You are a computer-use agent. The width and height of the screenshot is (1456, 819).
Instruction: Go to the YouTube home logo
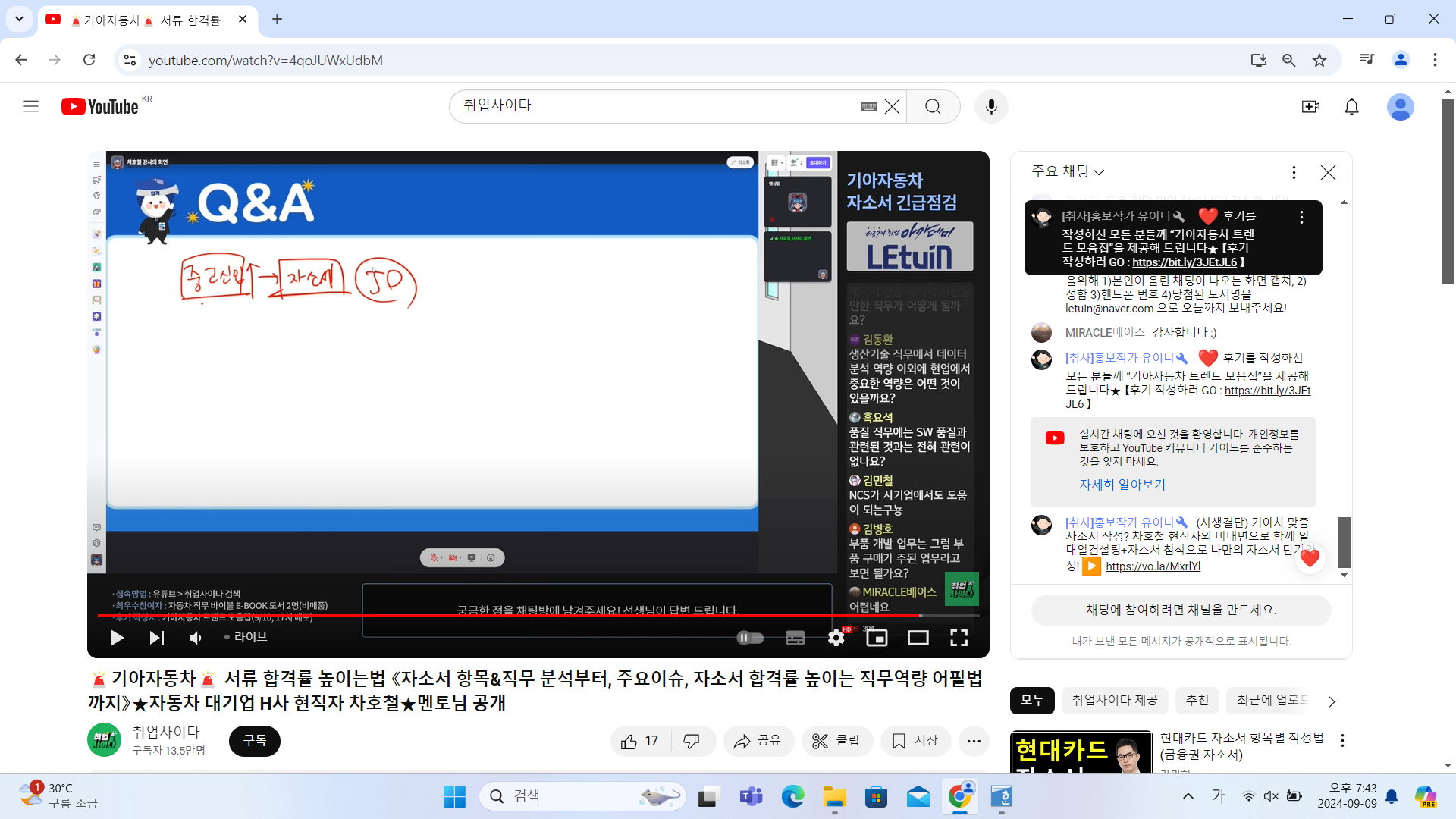(x=100, y=107)
